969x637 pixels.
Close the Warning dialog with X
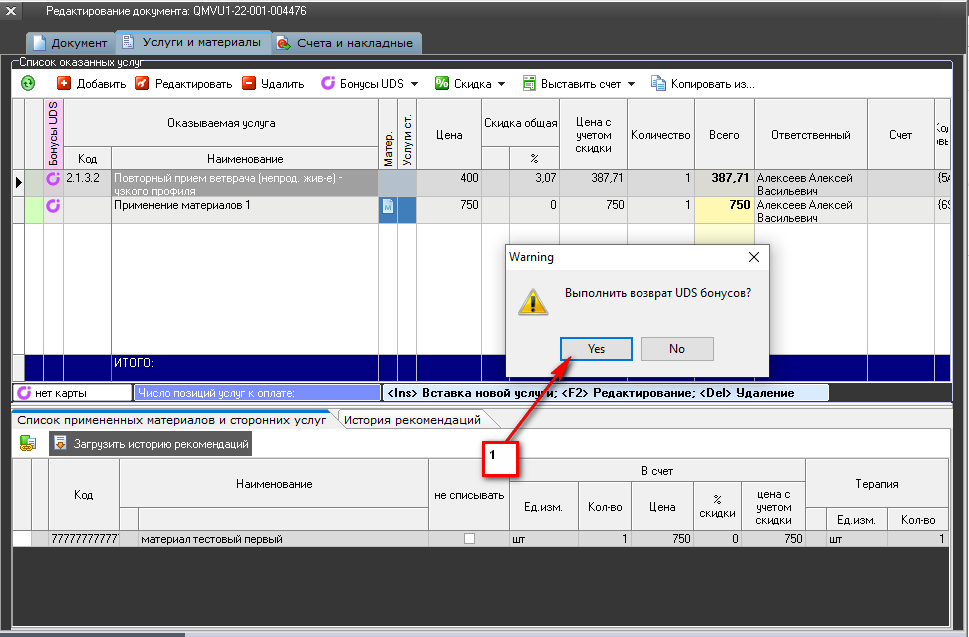pos(753,257)
